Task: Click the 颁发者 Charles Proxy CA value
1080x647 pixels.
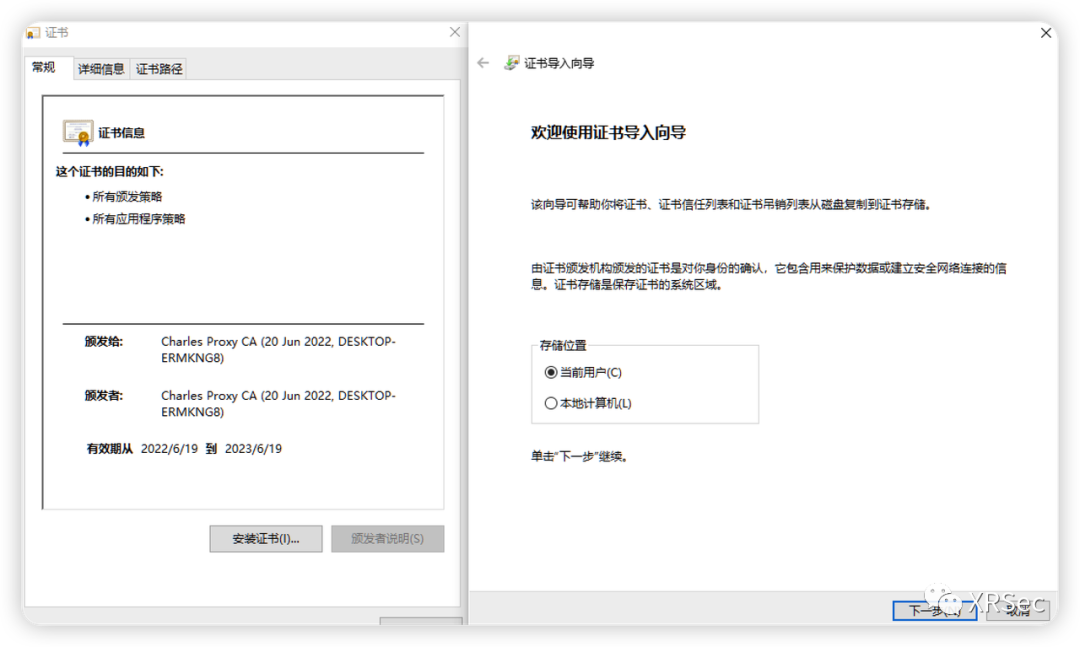Action: [278, 404]
